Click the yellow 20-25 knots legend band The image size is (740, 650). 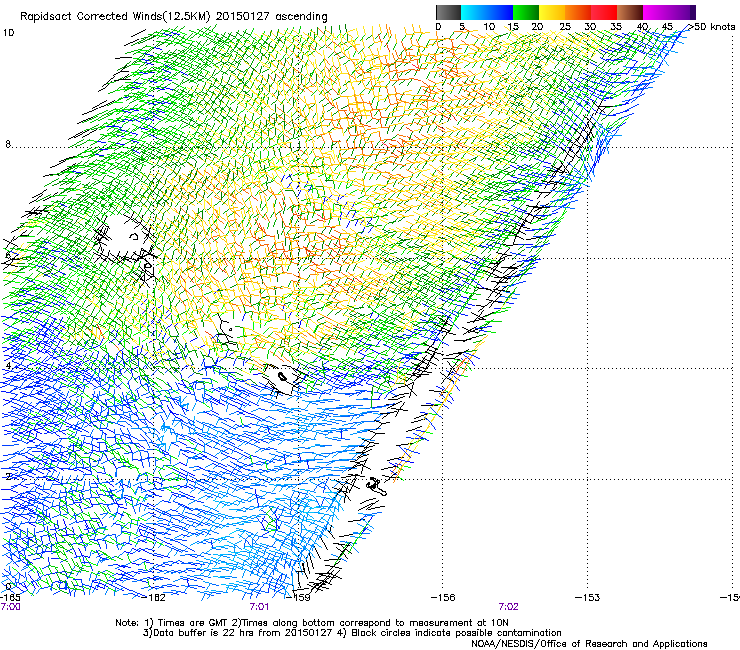point(552,12)
